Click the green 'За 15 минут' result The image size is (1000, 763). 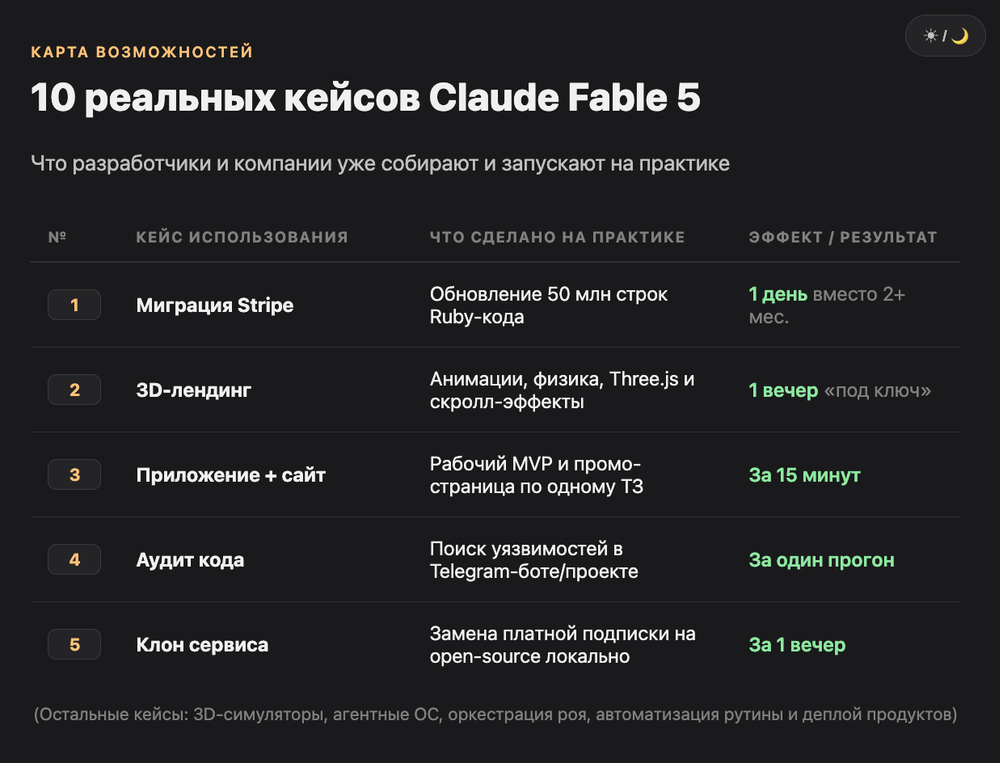point(804,475)
